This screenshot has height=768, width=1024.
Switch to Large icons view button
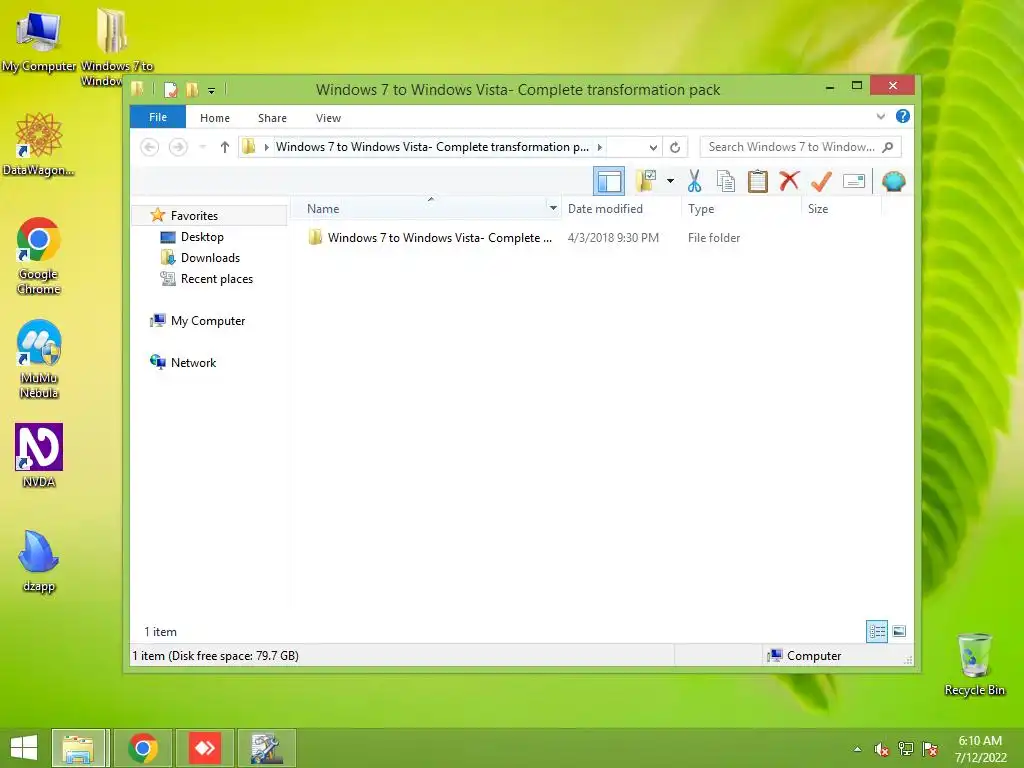pos(899,631)
